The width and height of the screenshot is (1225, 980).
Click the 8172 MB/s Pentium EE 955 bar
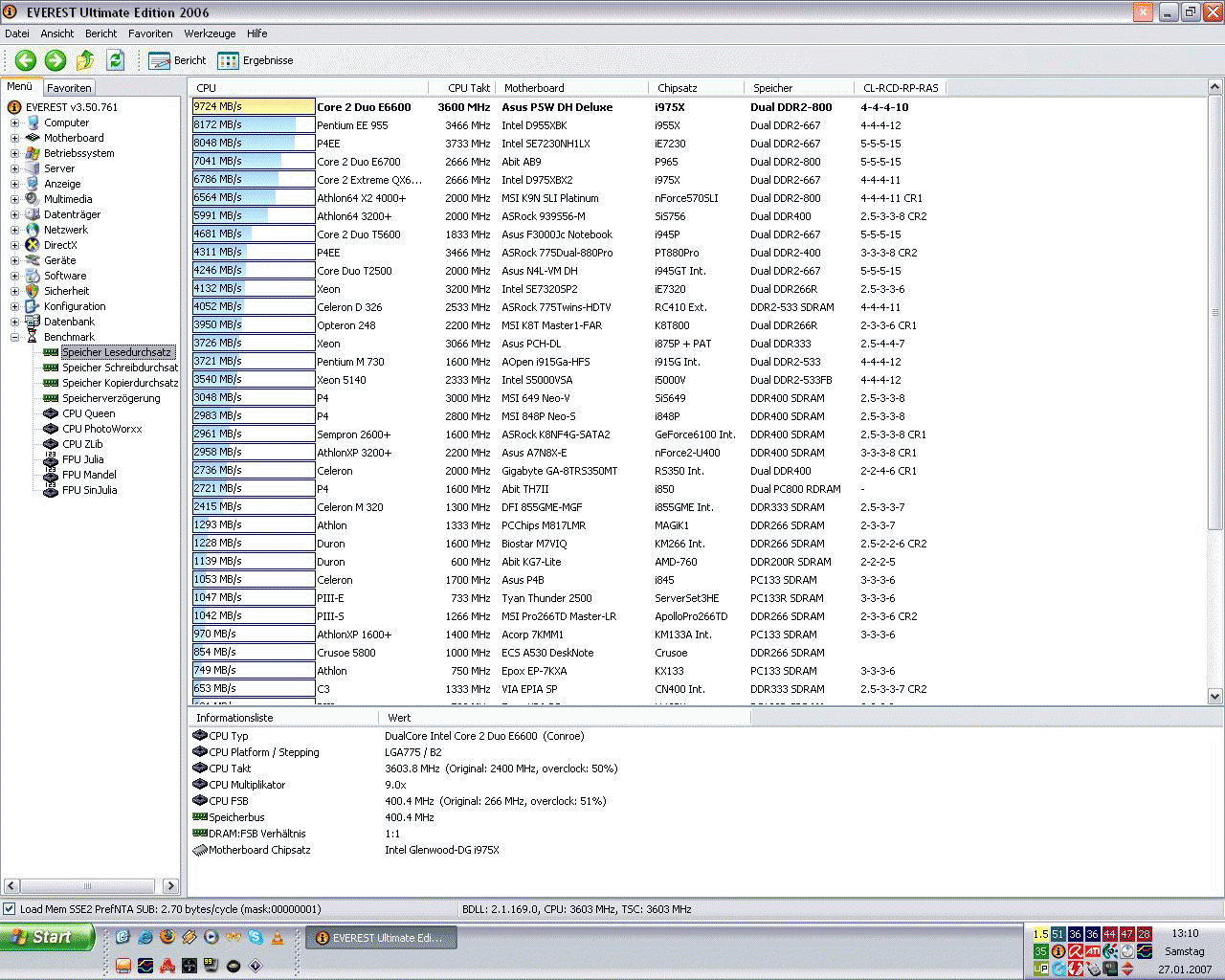[x=254, y=125]
